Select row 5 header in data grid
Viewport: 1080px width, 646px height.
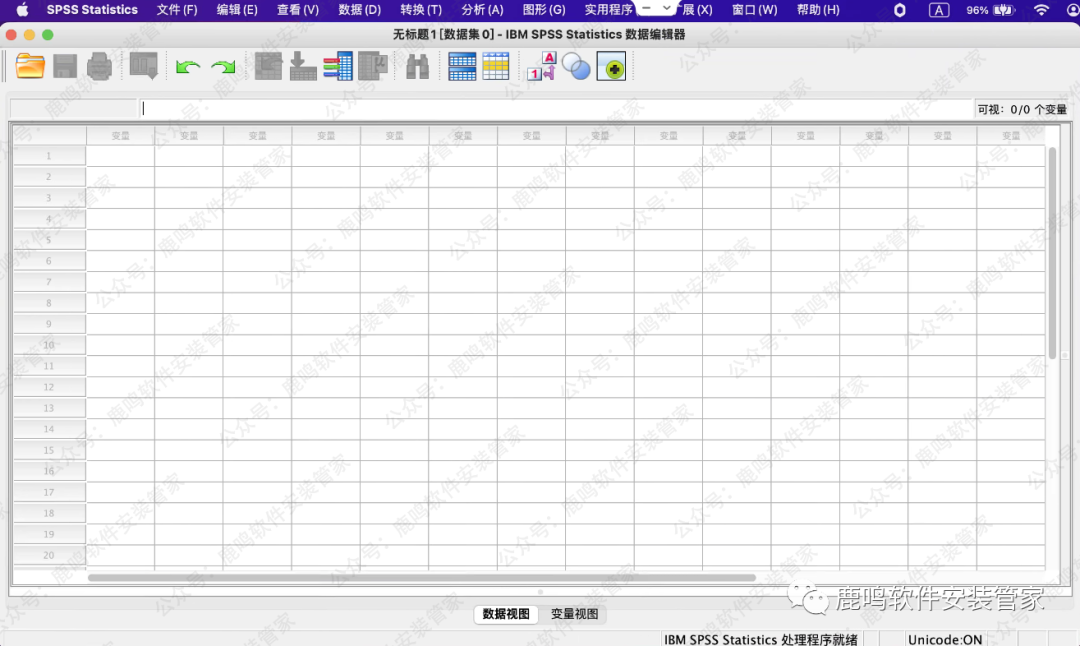48,240
